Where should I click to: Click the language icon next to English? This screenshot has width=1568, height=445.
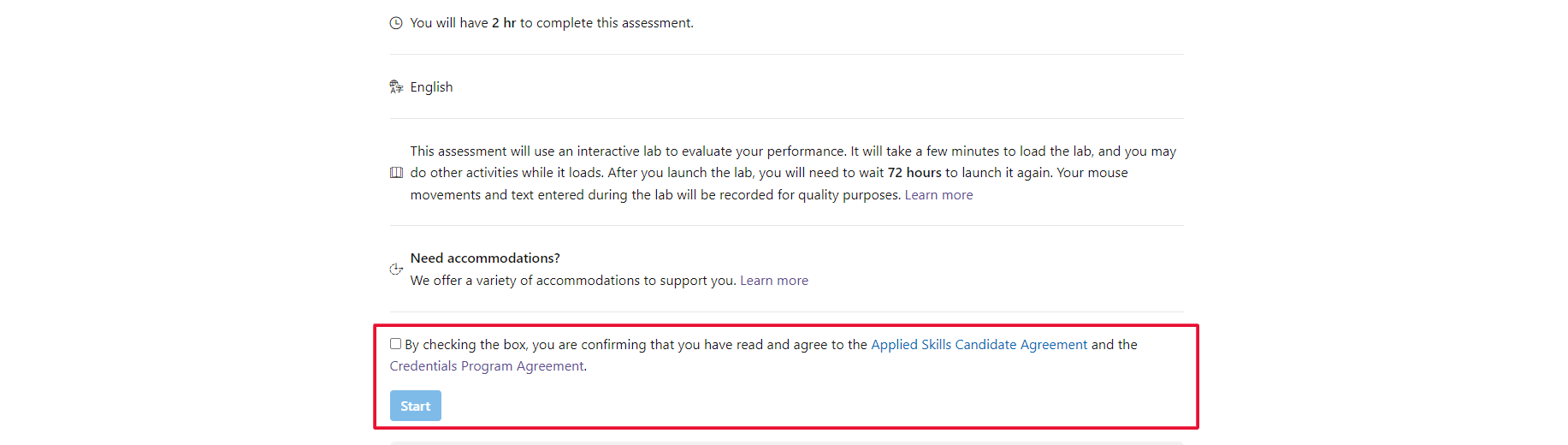click(396, 86)
